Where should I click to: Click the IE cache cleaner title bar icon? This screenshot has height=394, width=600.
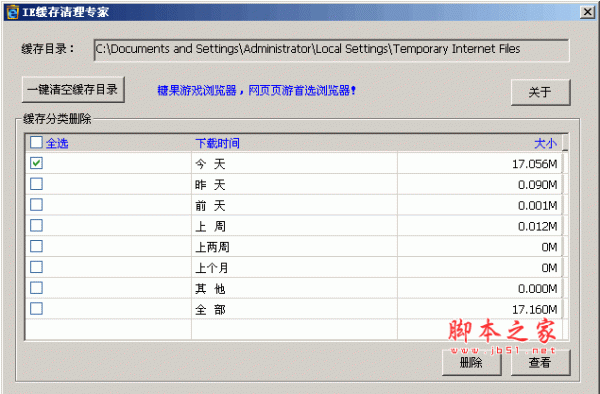click(12, 12)
